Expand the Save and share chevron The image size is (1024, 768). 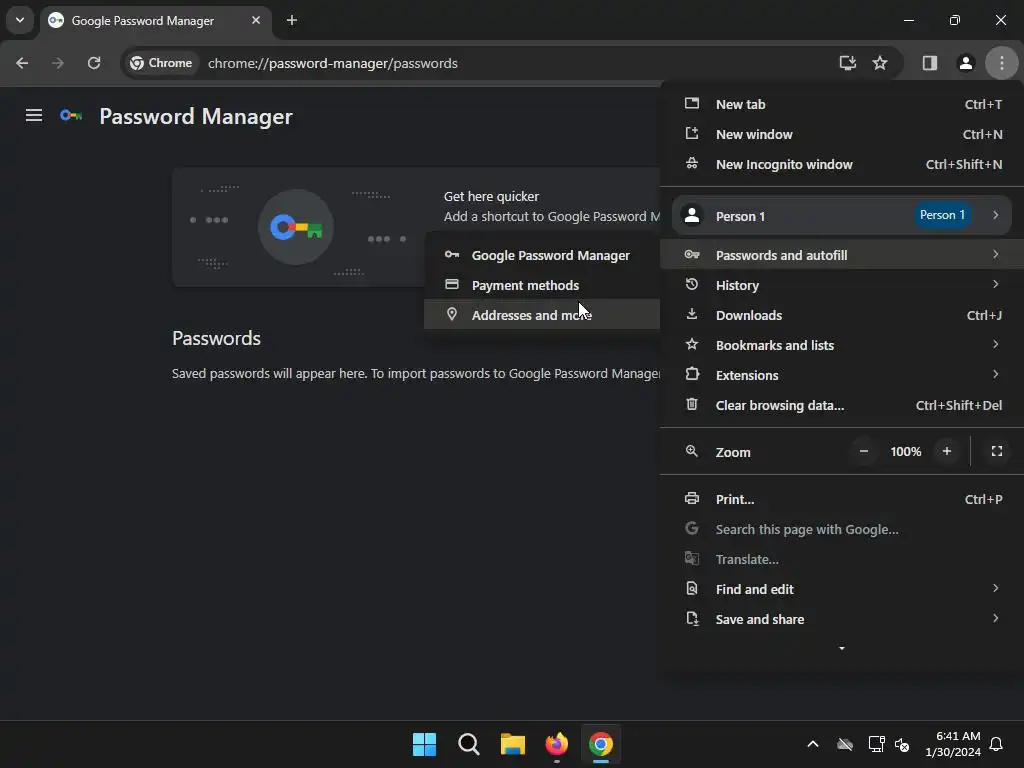click(x=995, y=618)
